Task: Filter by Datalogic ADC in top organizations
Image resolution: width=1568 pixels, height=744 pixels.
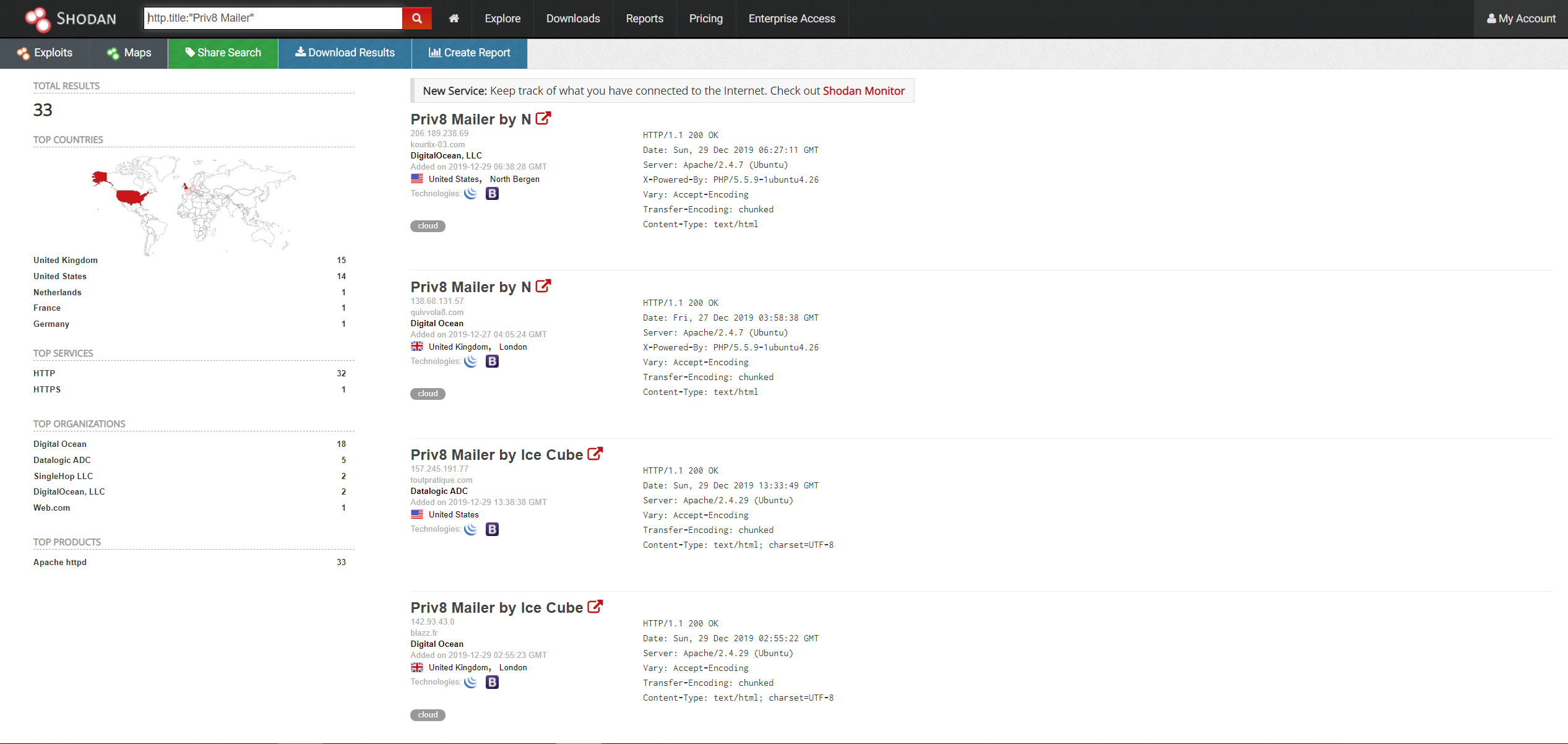Action: tap(62, 460)
